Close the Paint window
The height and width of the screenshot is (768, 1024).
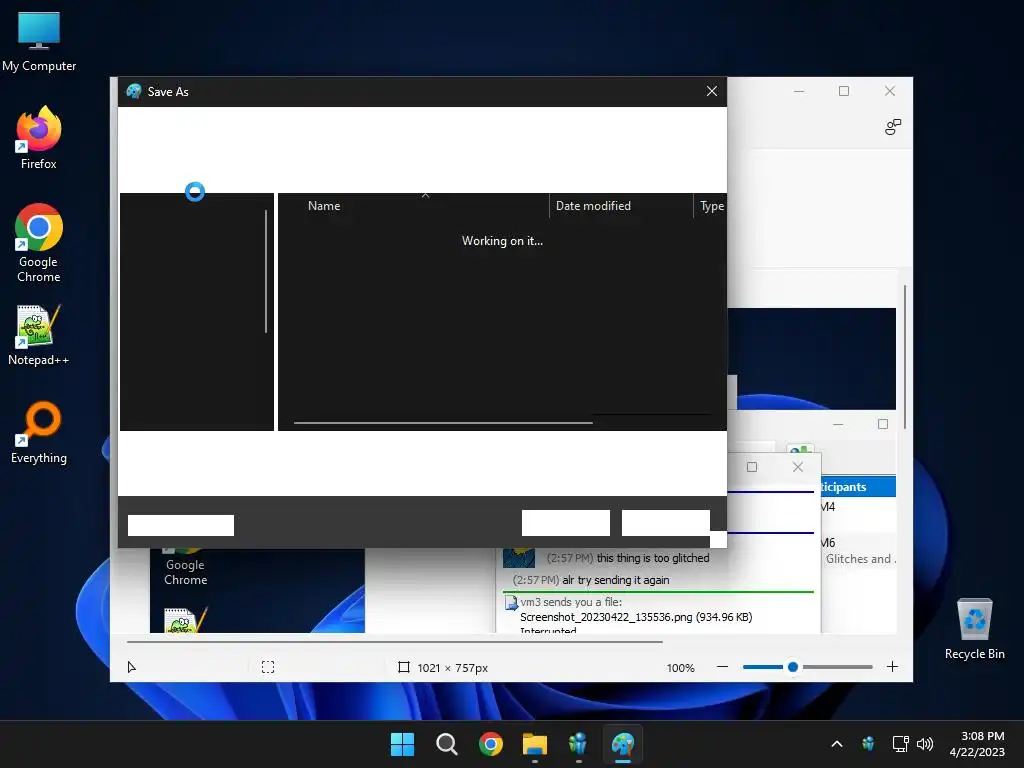point(889,91)
